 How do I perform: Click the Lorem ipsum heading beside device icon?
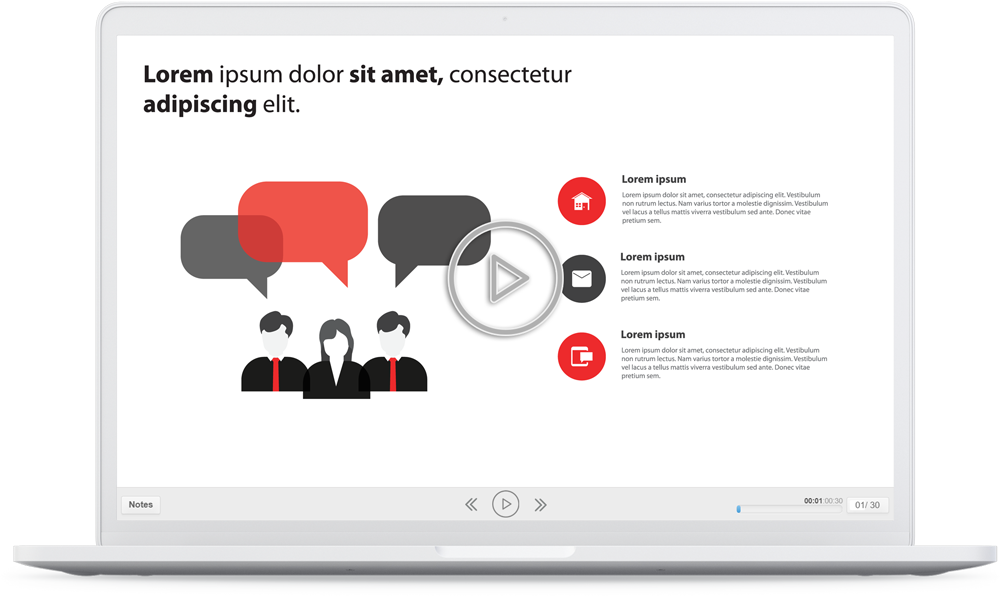coord(652,335)
